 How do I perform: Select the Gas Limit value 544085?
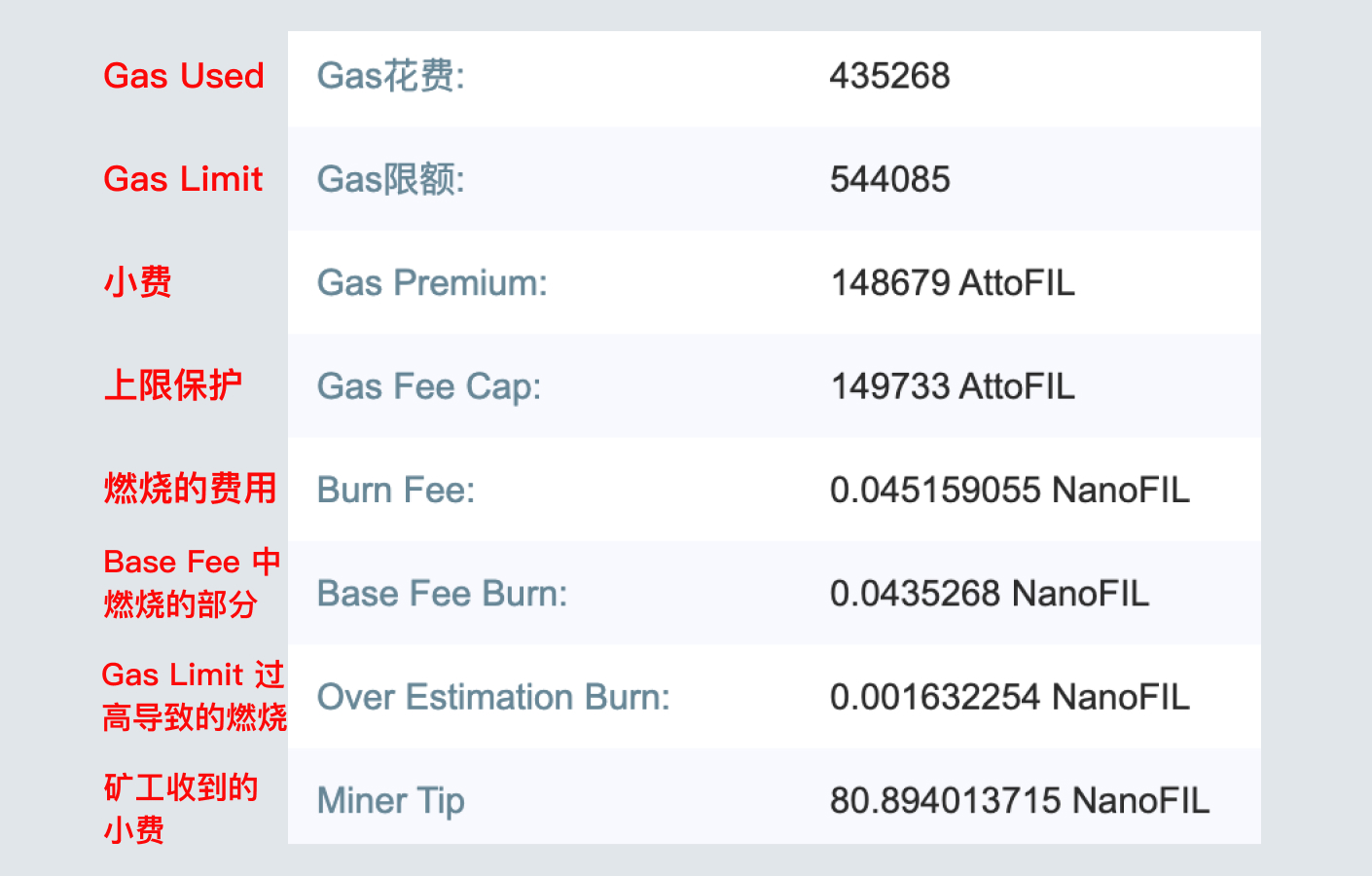pyautogui.click(x=888, y=179)
